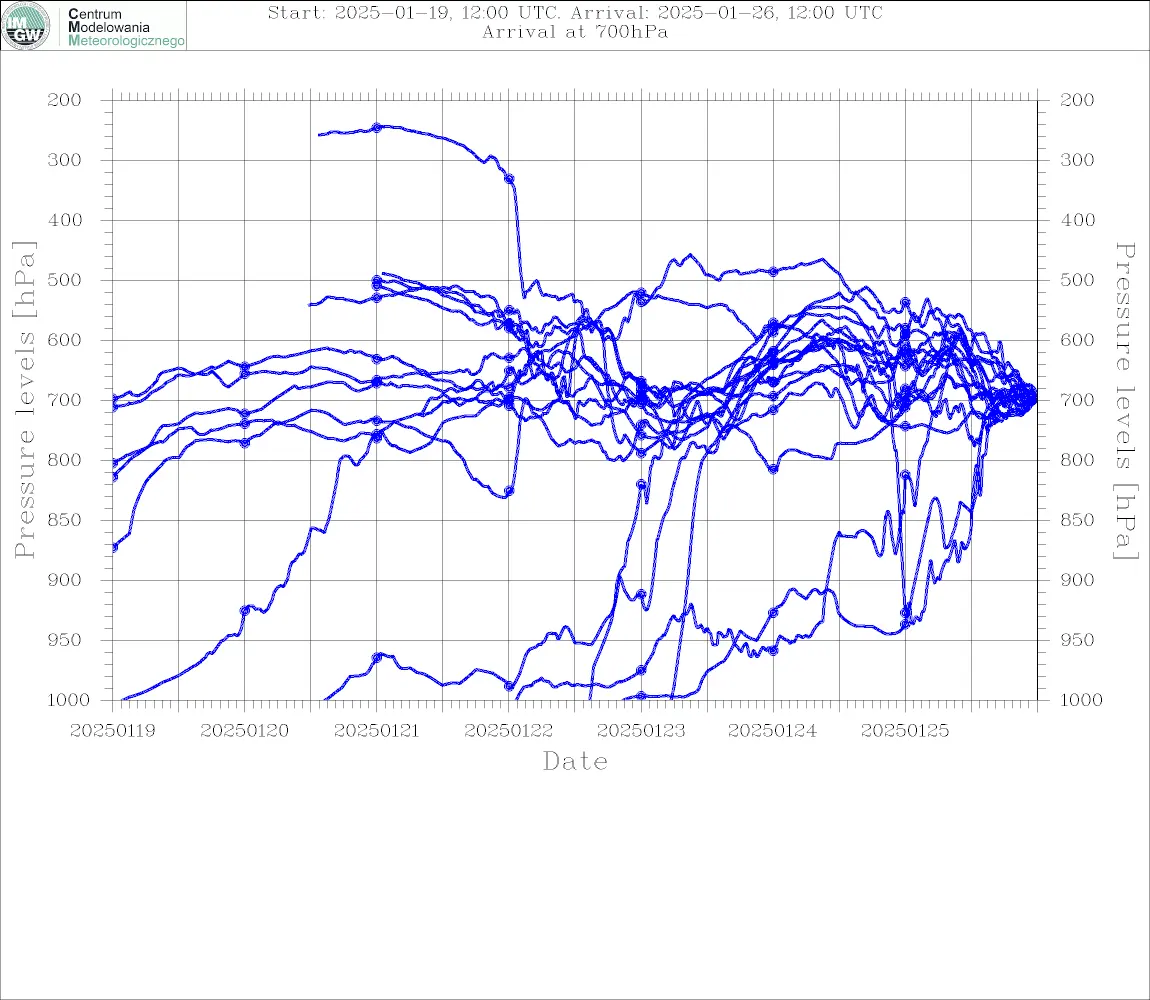Viewport: 1150px width, 1000px height.
Task: Click the left axis 300 tick label
Action: click(65, 160)
